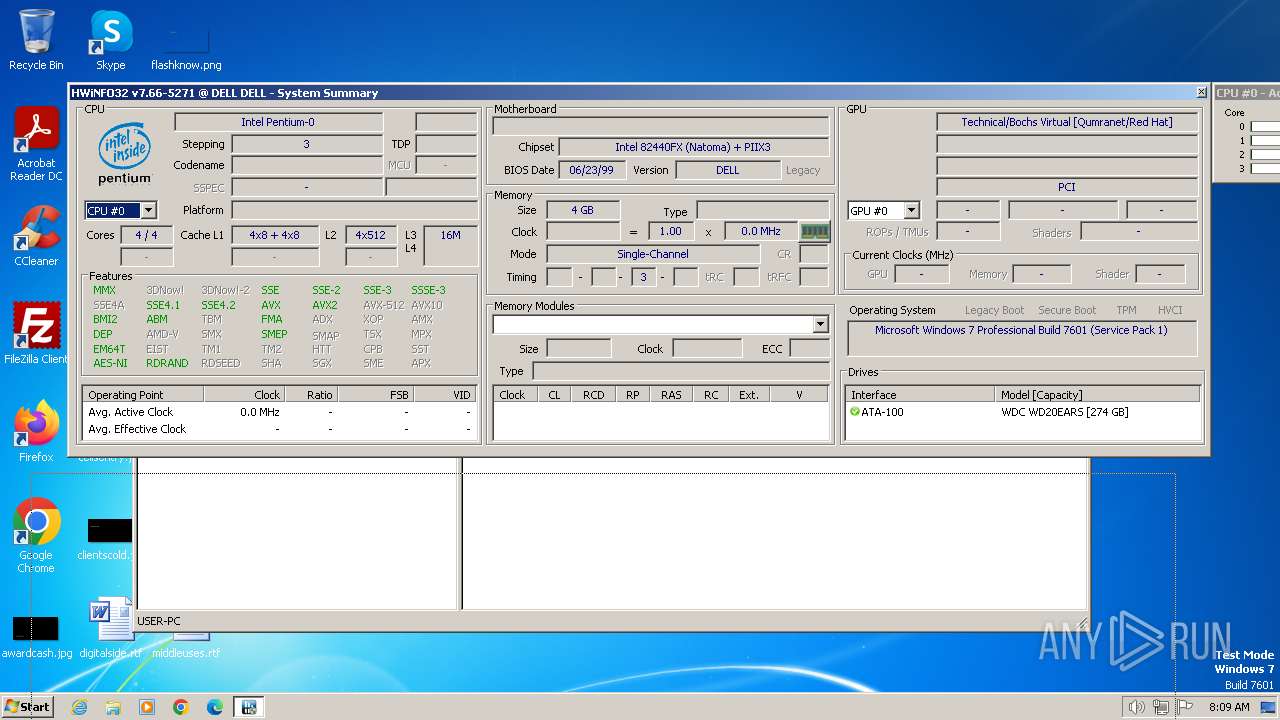The image size is (1280, 720).
Task: Click the Chipset field Intel 82440FX
Action: [x=692, y=147]
